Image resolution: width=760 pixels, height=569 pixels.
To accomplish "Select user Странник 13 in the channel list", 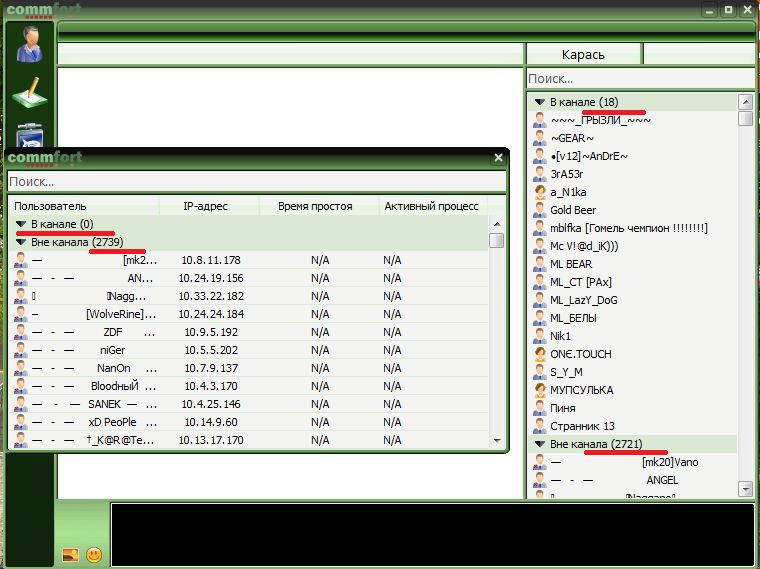I will pos(582,426).
